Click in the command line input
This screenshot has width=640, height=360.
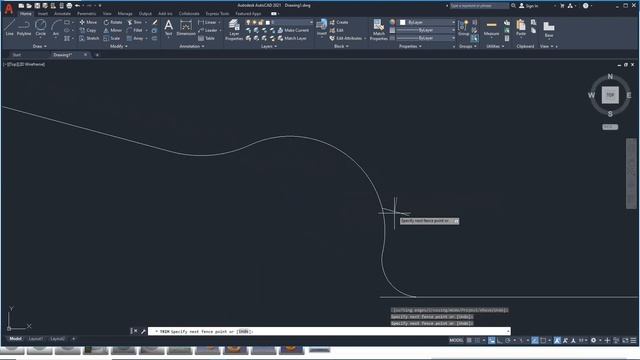point(329,331)
